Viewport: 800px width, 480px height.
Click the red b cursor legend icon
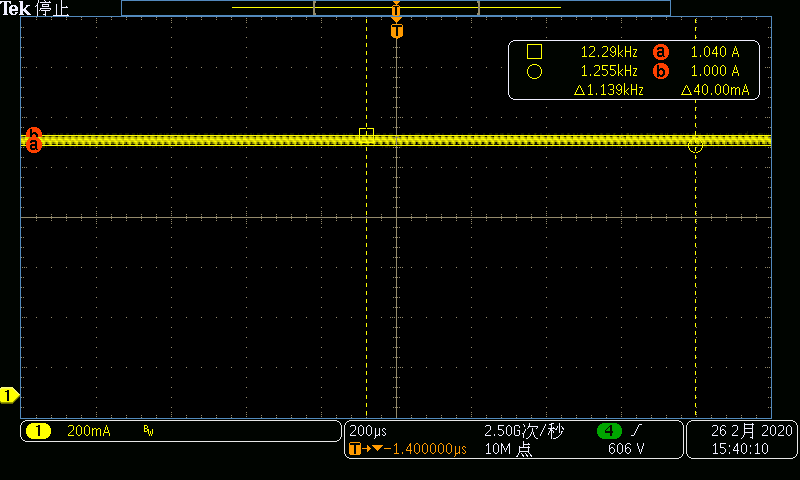(x=661, y=71)
